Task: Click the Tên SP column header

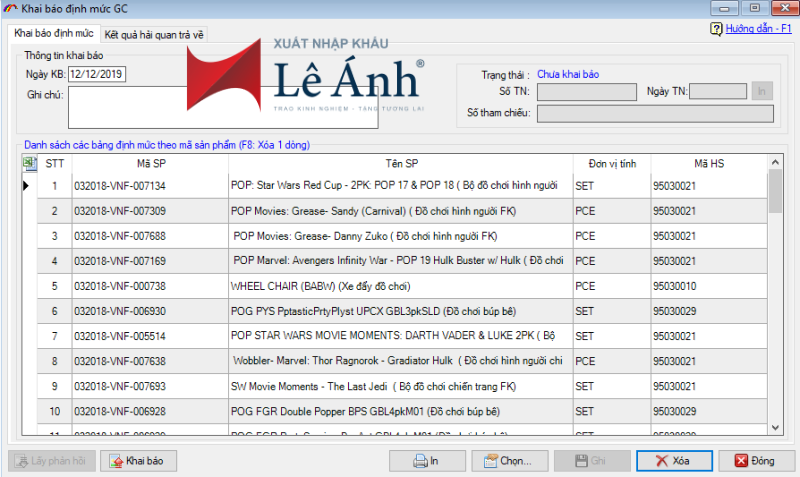Action: pyautogui.click(x=401, y=164)
